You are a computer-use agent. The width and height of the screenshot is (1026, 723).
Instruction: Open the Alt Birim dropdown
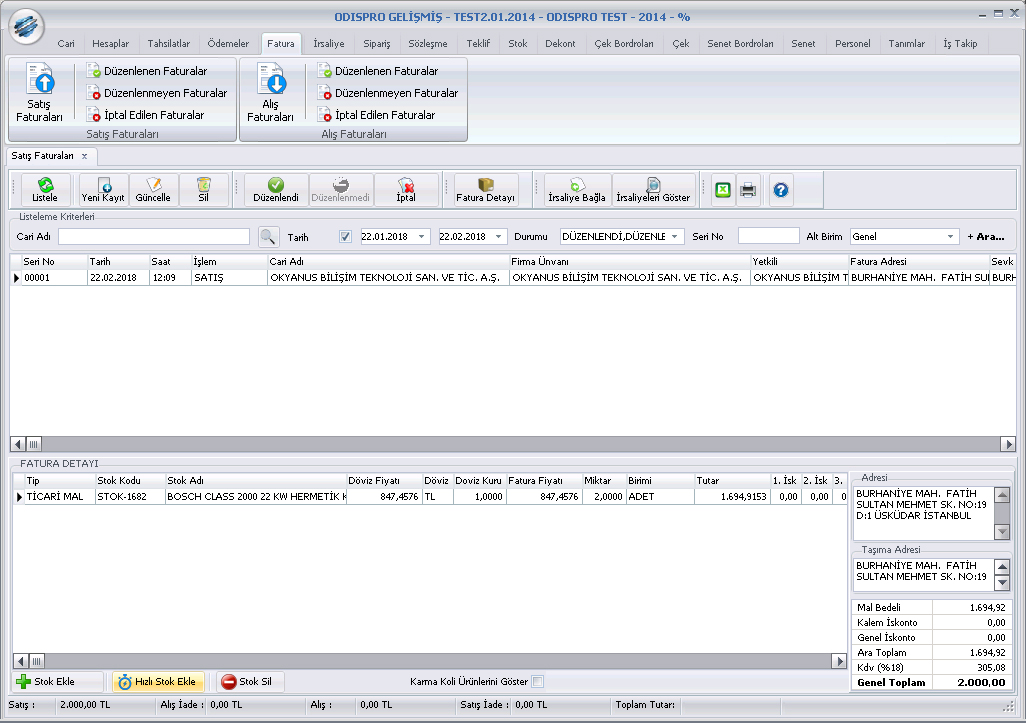coord(950,237)
